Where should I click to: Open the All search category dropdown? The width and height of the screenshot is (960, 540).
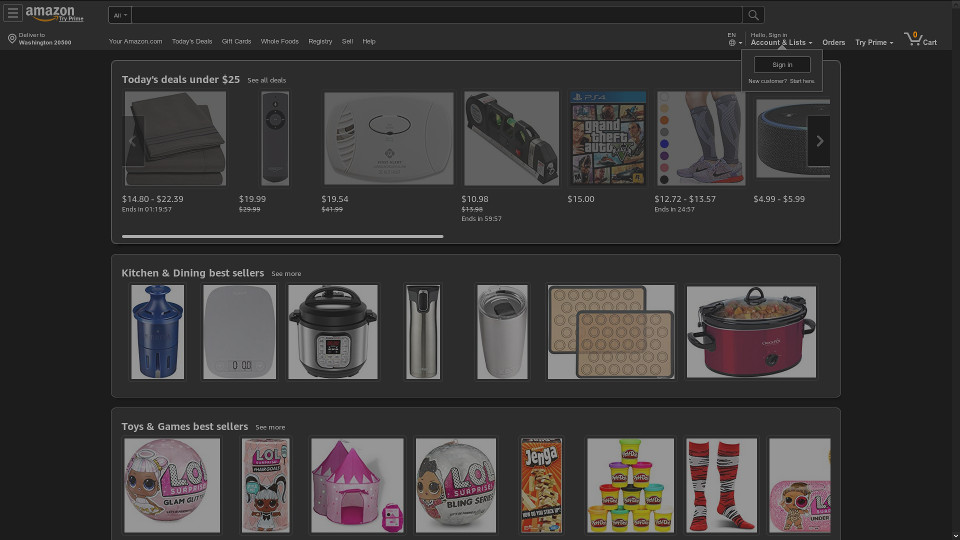[x=120, y=15]
